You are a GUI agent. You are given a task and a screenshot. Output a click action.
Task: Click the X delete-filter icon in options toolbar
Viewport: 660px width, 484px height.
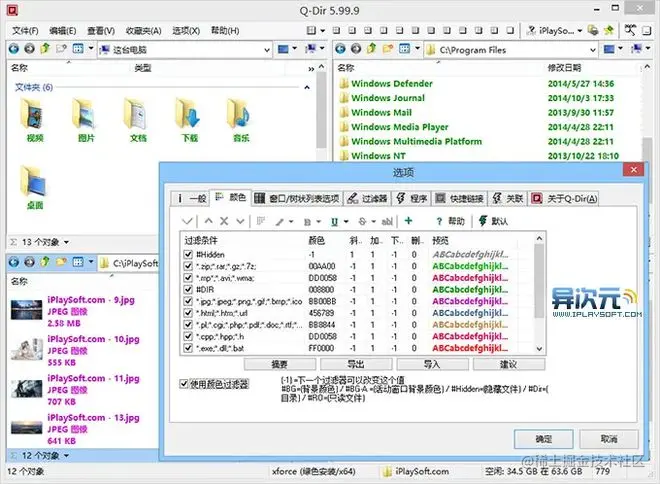click(x=224, y=221)
